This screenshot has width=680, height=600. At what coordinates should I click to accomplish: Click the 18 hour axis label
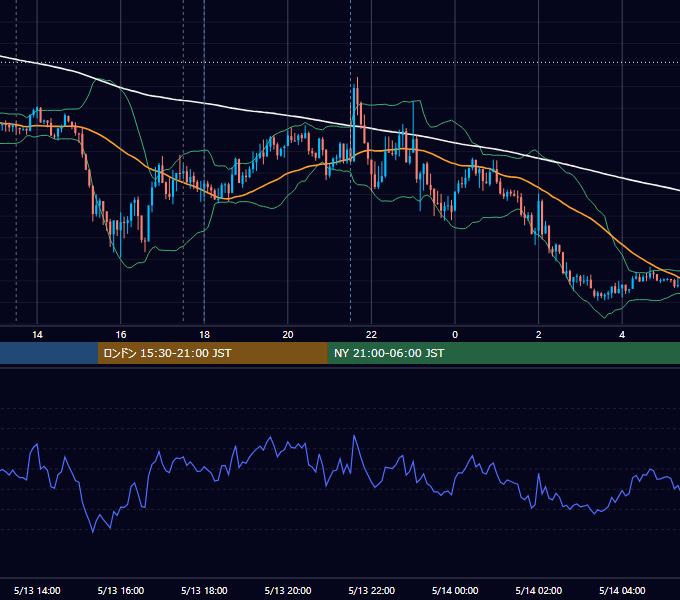tap(204, 335)
